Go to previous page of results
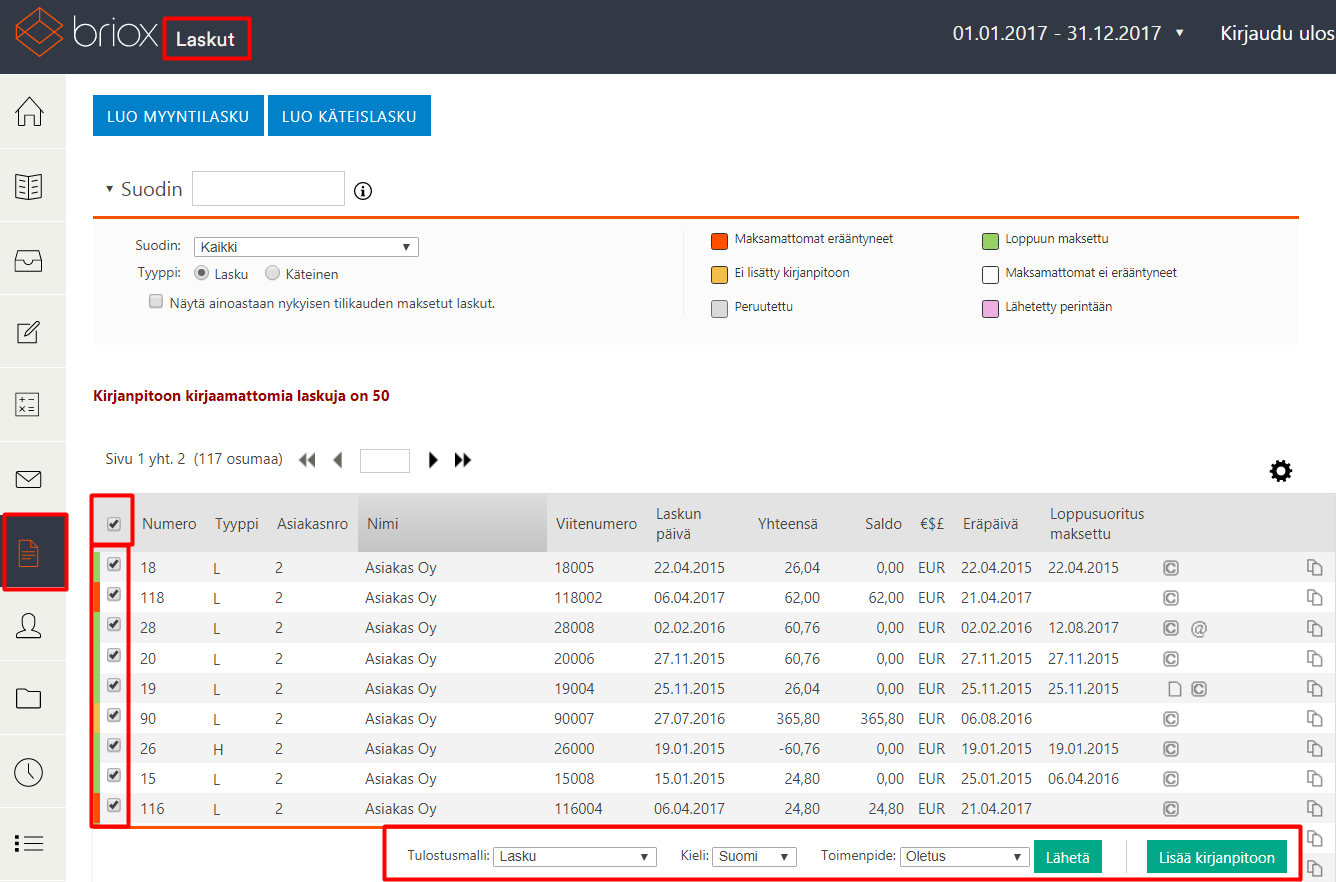This screenshot has width=1336, height=882. tap(337, 460)
